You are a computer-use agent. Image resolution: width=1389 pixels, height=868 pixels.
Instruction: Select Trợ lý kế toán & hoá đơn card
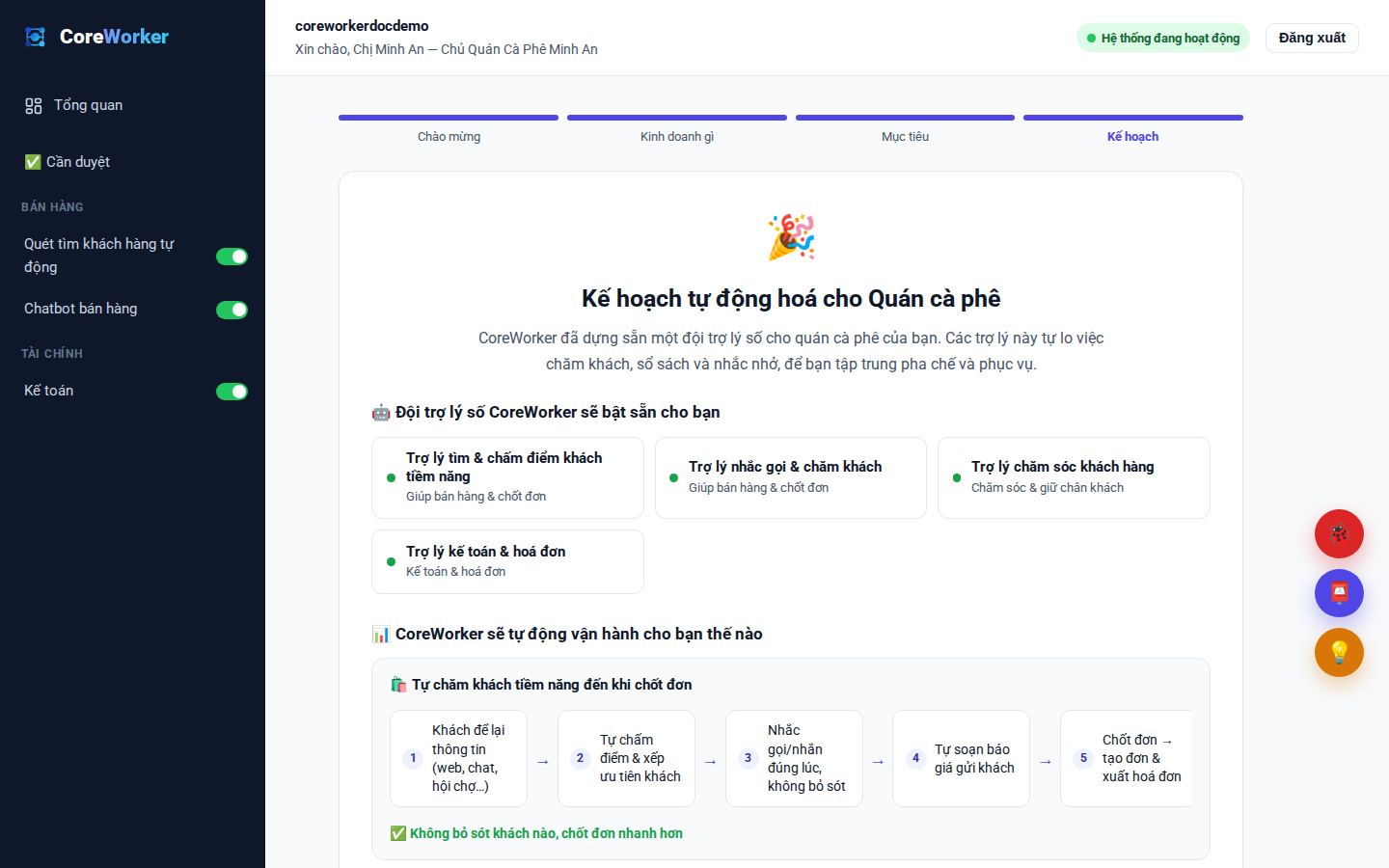[507, 561]
